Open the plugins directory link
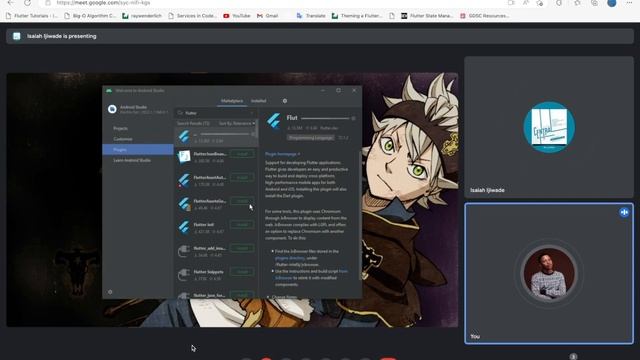The width and height of the screenshot is (640, 360). point(290,258)
